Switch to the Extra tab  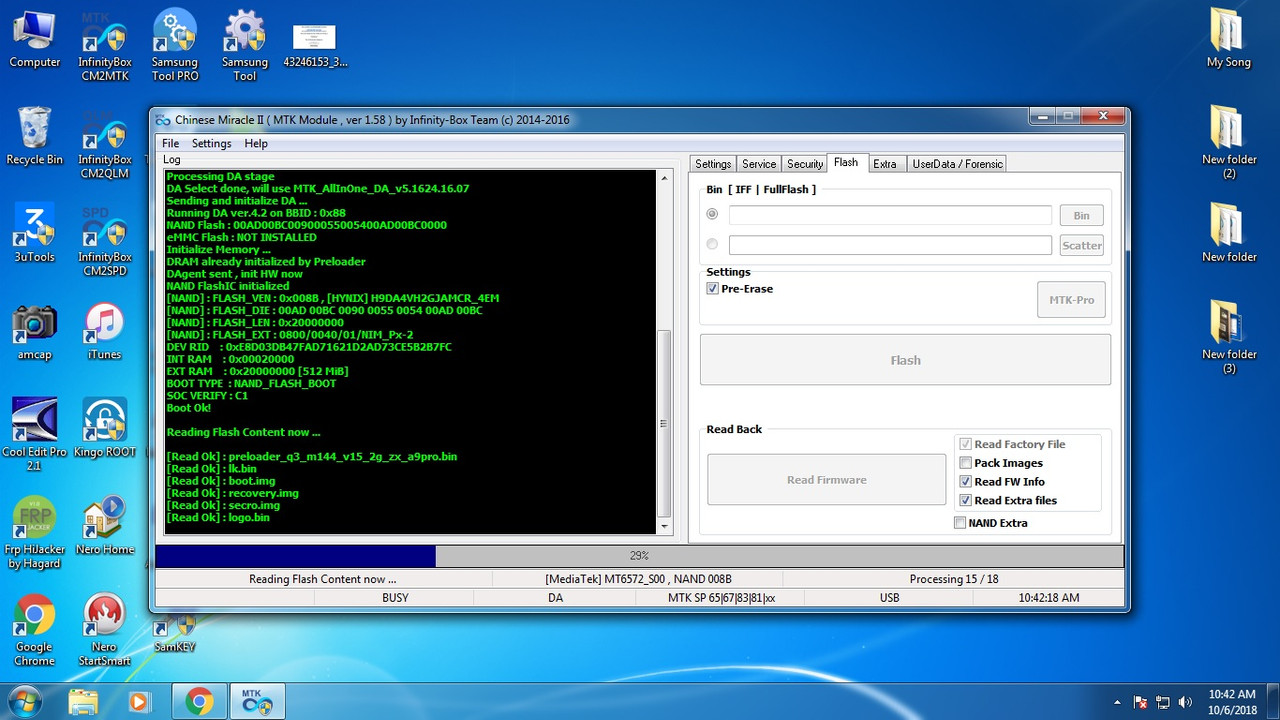(x=885, y=164)
